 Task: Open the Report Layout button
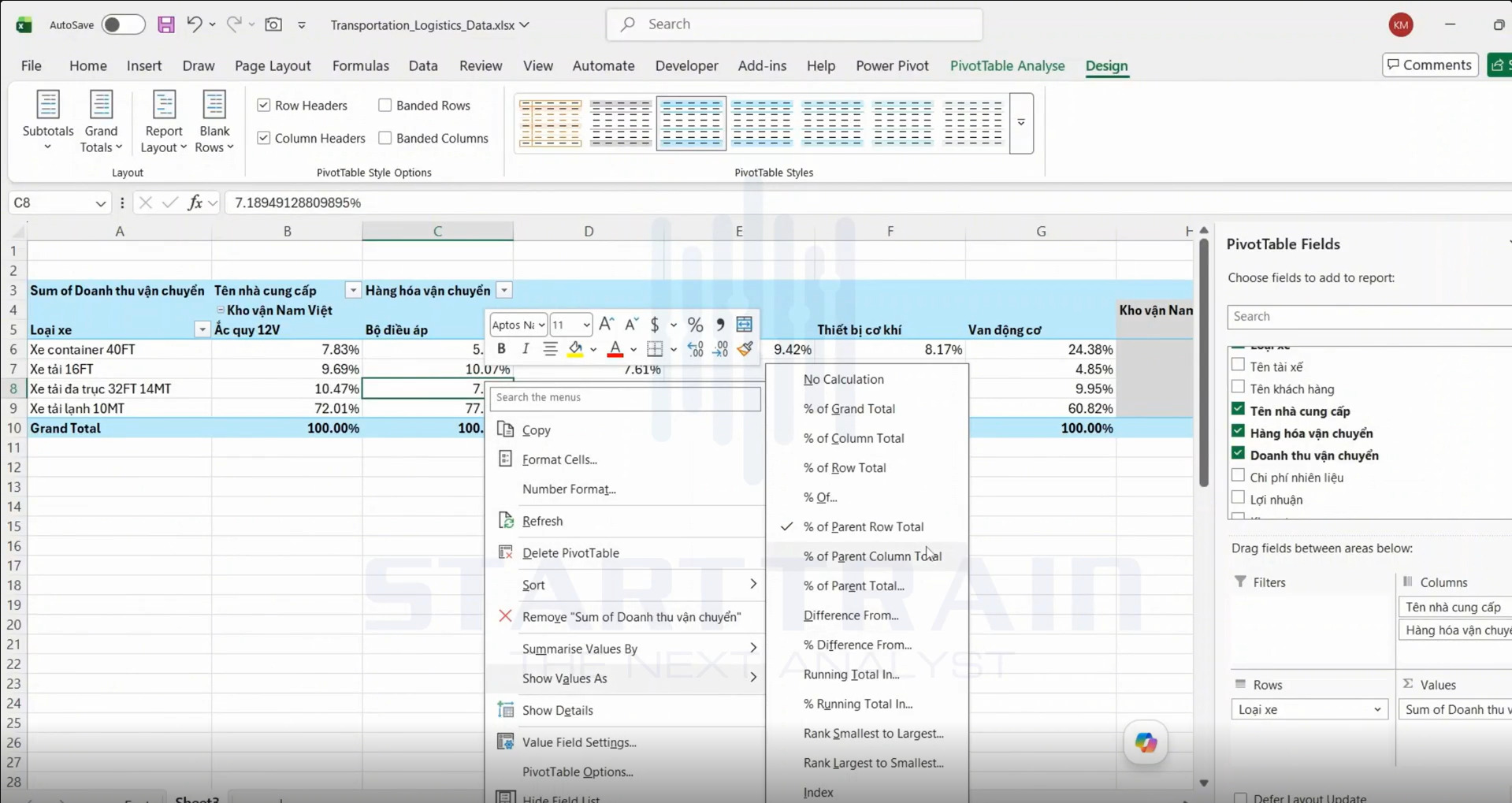(163, 121)
